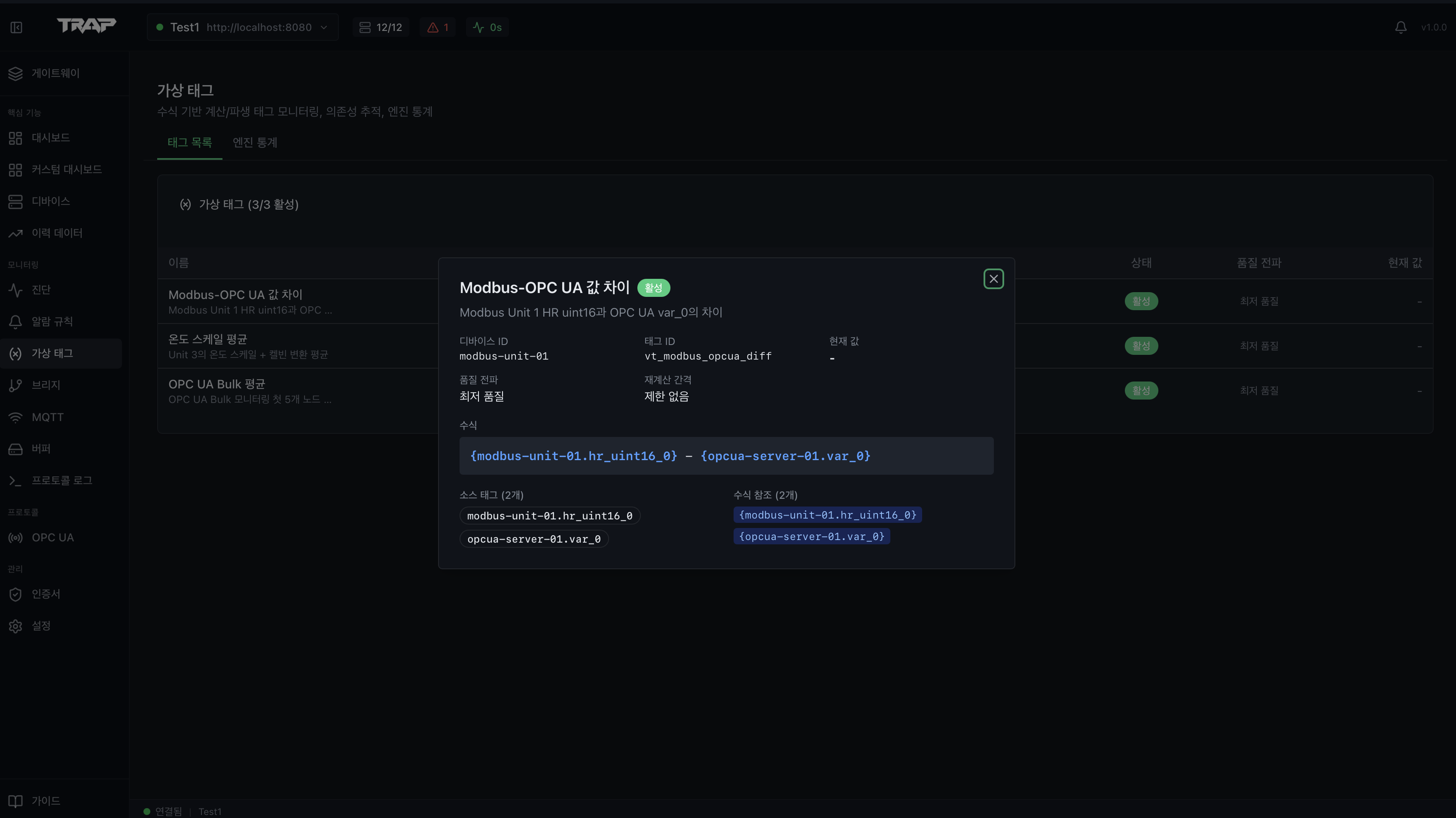Open 진단 diagnostics in sidebar

pyautogui.click(x=41, y=290)
